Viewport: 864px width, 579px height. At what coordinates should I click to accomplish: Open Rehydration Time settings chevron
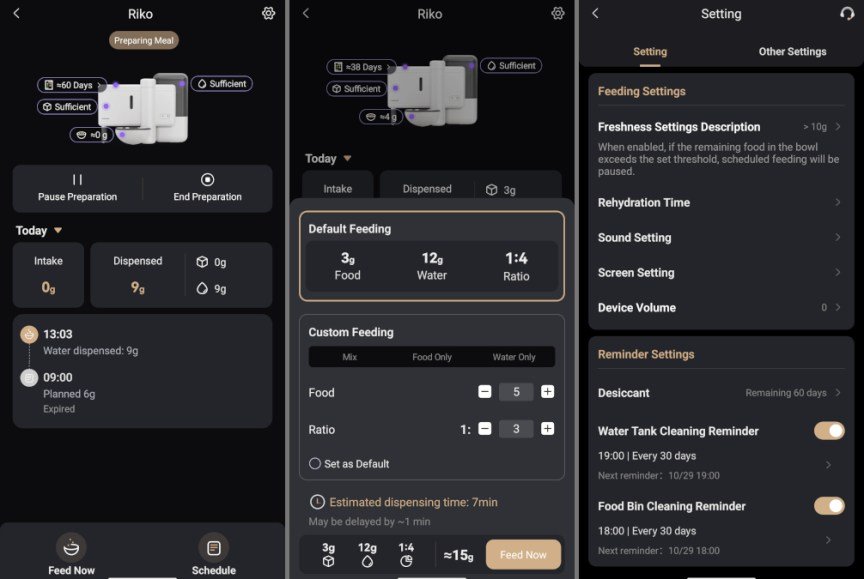click(838, 202)
